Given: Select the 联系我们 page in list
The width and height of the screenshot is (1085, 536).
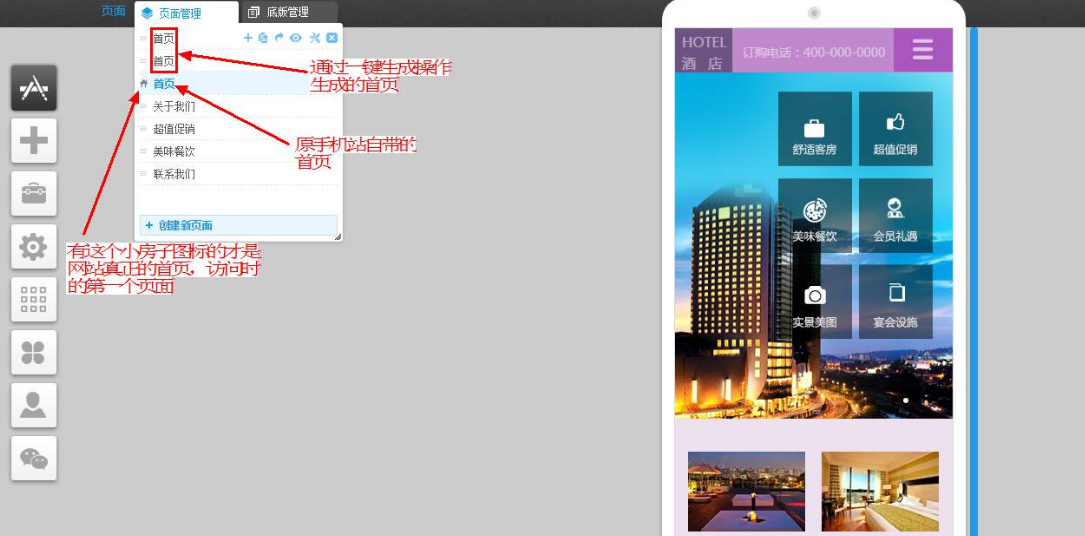Looking at the screenshot, I should pos(174,174).
